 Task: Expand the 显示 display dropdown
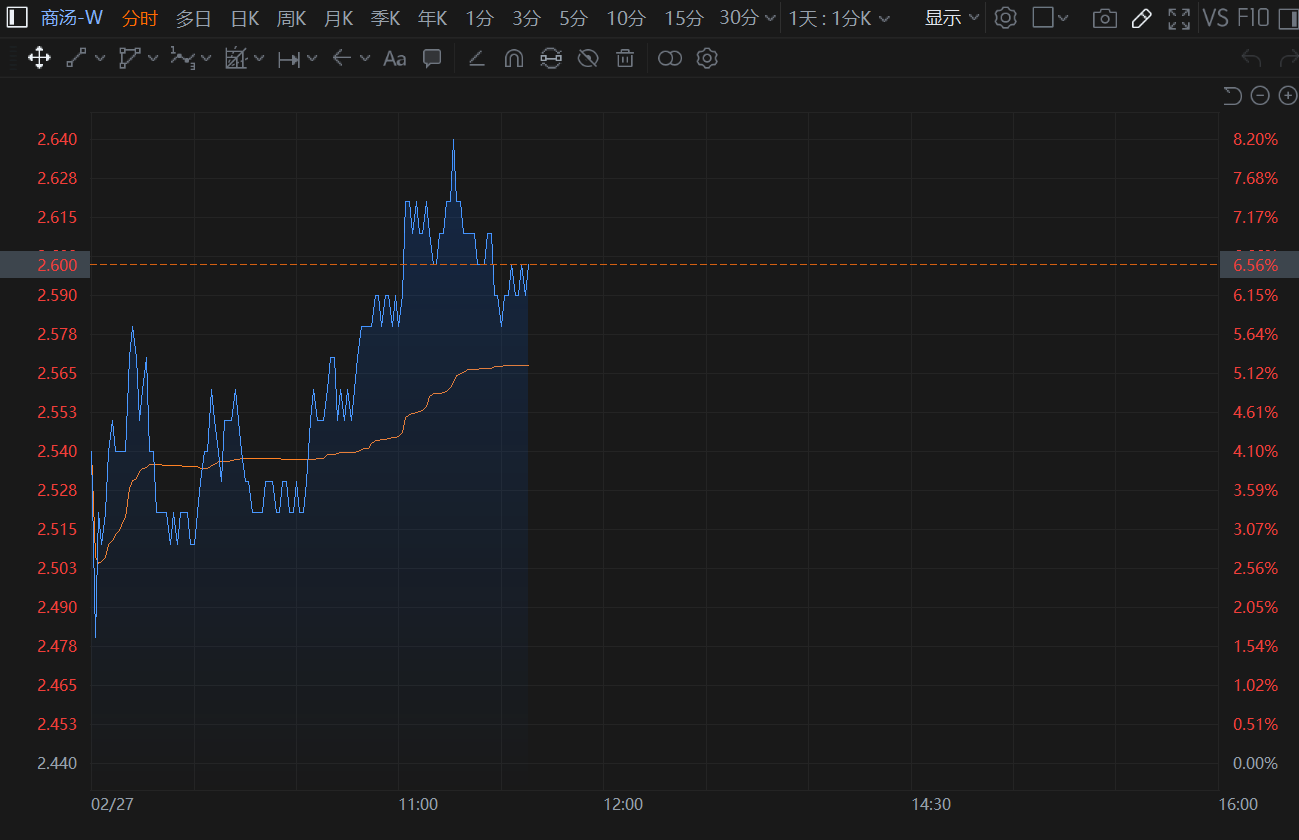coord(951,18)
